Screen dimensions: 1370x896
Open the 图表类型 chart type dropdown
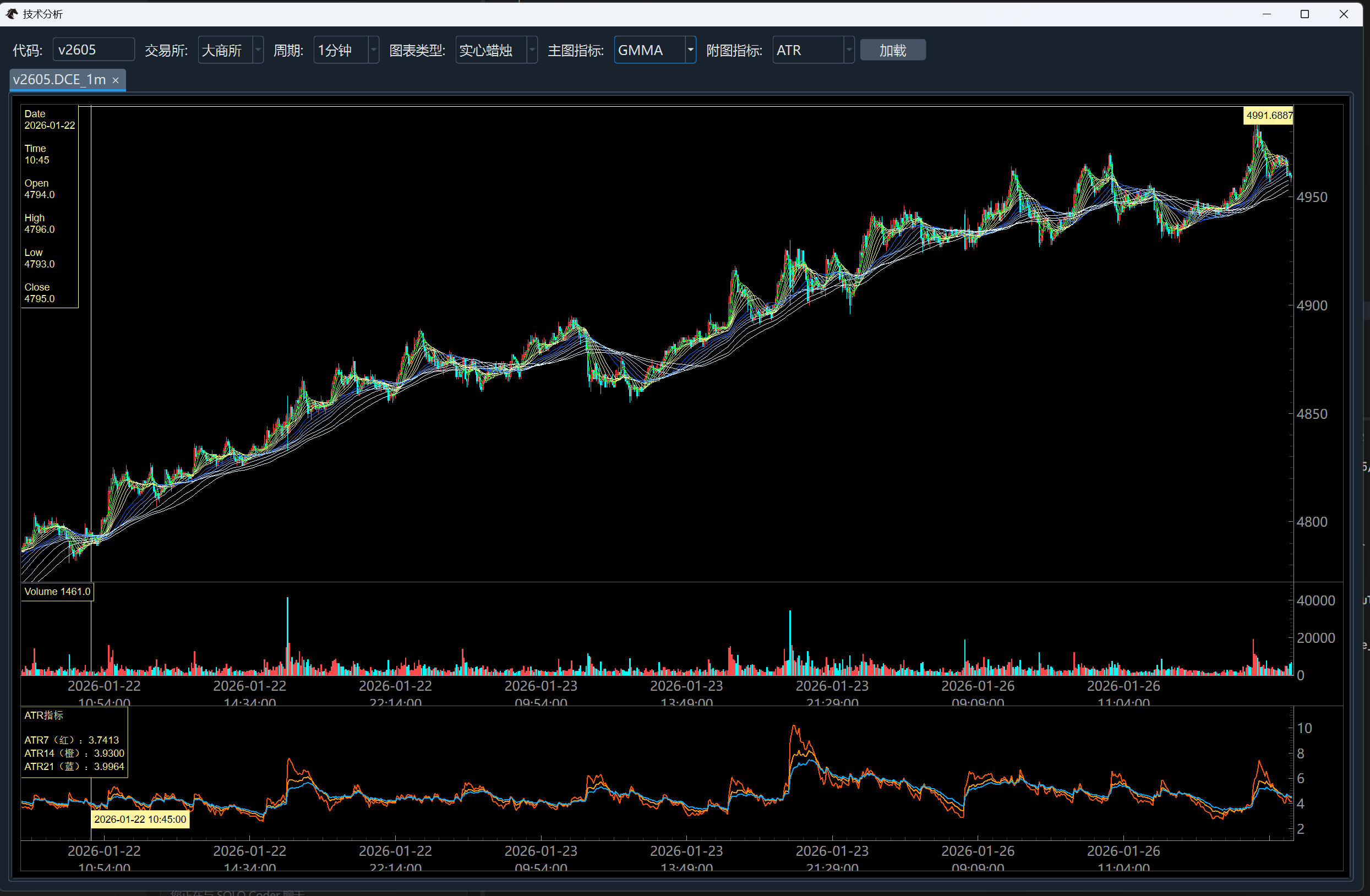tap(496, 50)
